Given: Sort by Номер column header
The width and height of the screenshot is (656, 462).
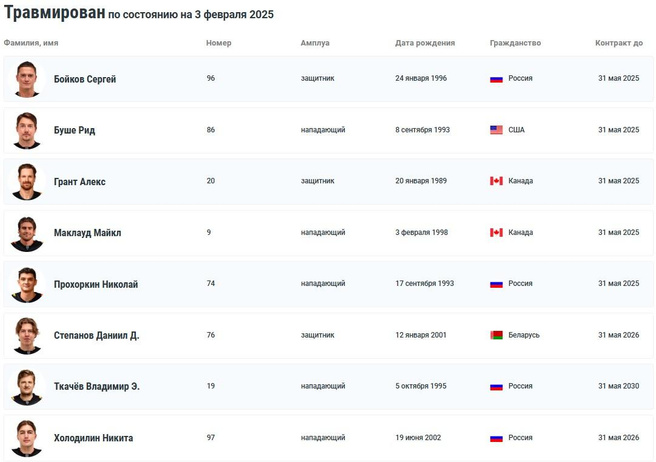Looking at the screenshot, I should [218, 43].
